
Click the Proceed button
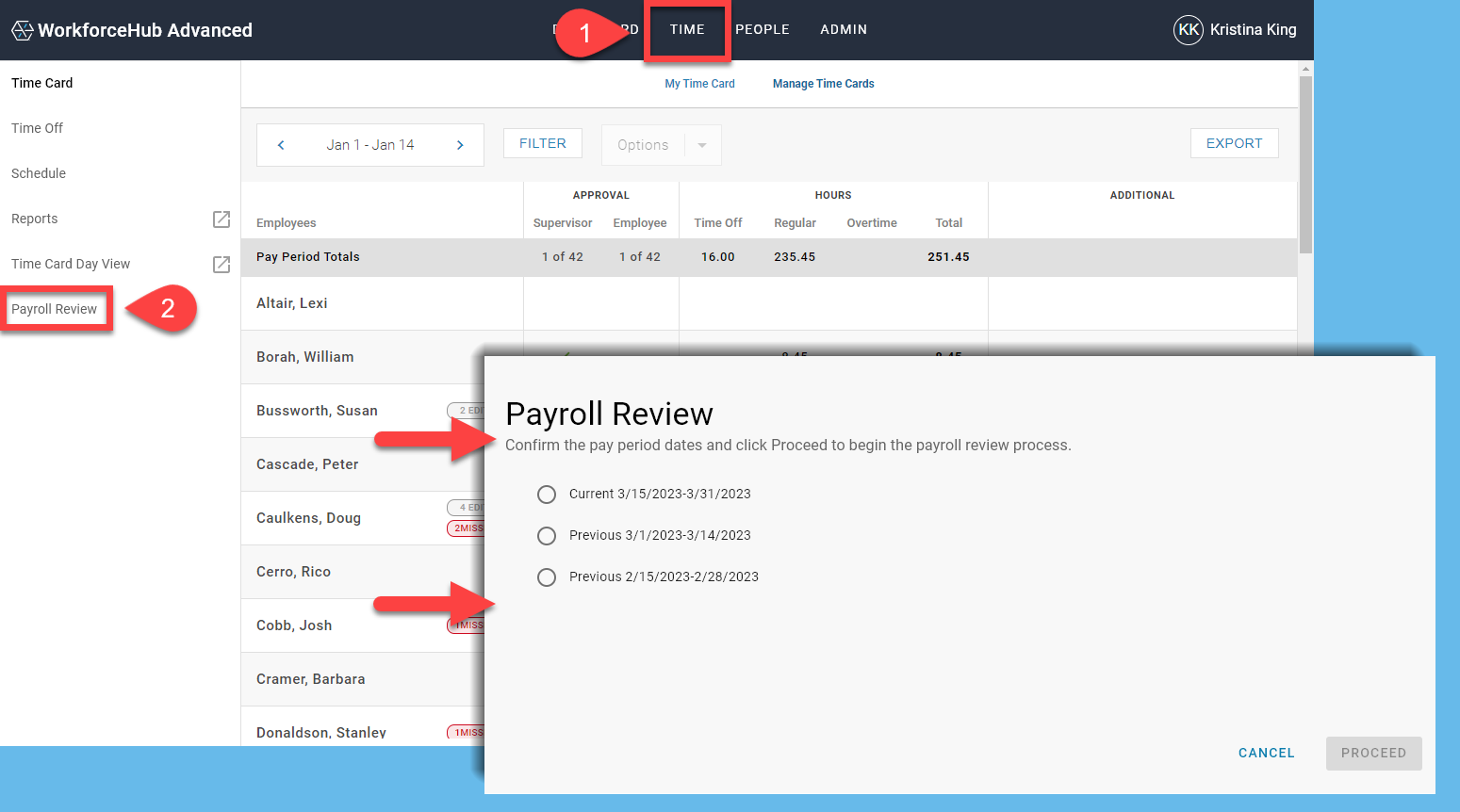(x=1373, y=753)
